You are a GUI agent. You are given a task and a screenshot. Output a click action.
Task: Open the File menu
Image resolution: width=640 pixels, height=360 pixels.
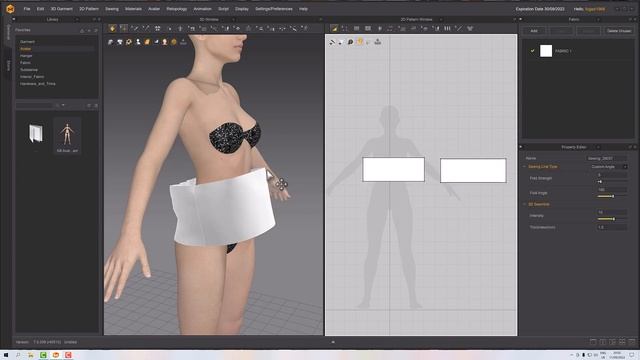click(27, 9)
